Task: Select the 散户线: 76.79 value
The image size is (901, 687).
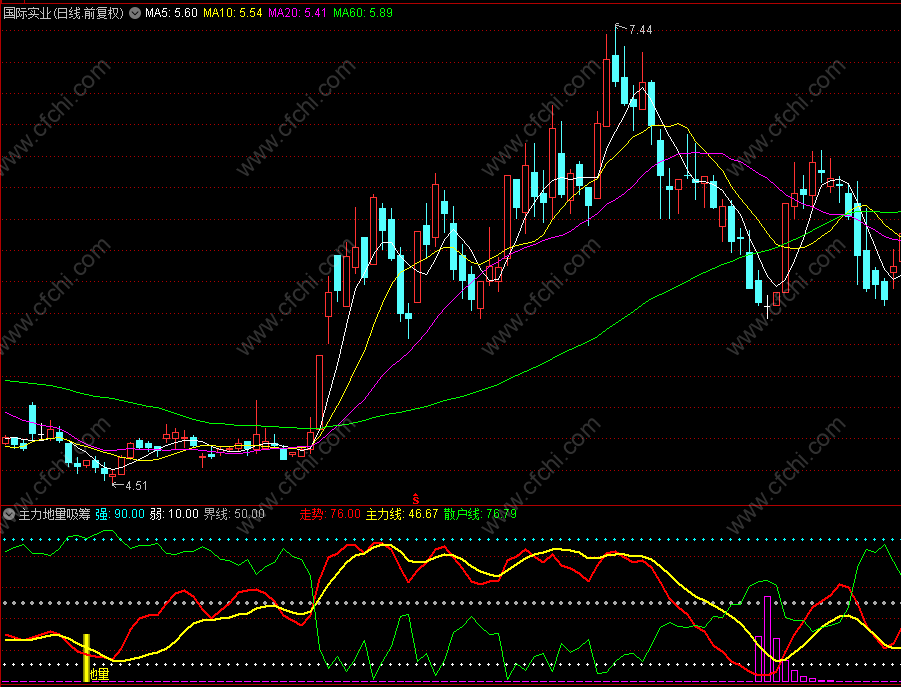Action: (x=480, y=514)
